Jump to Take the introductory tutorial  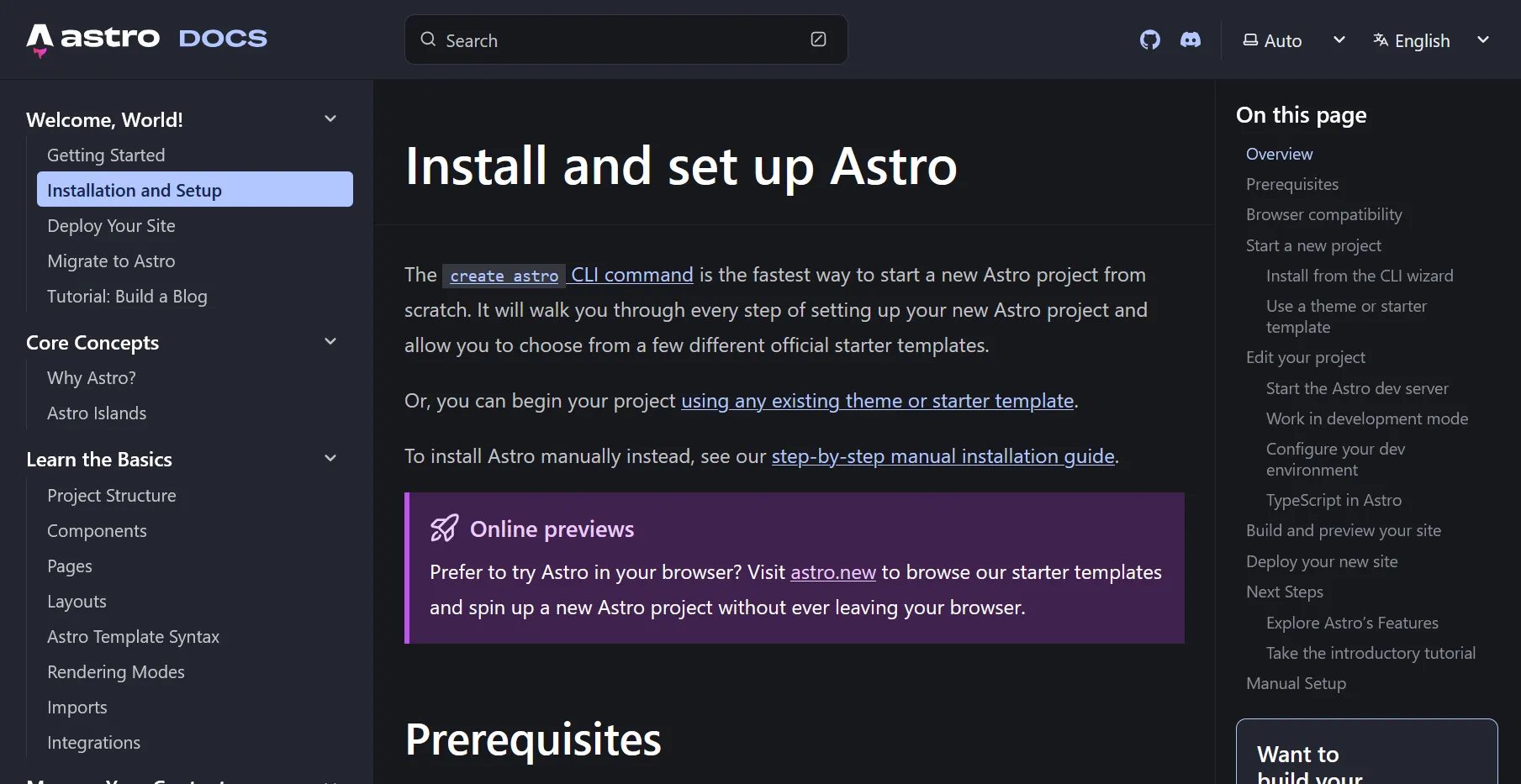coord(1370,653)
